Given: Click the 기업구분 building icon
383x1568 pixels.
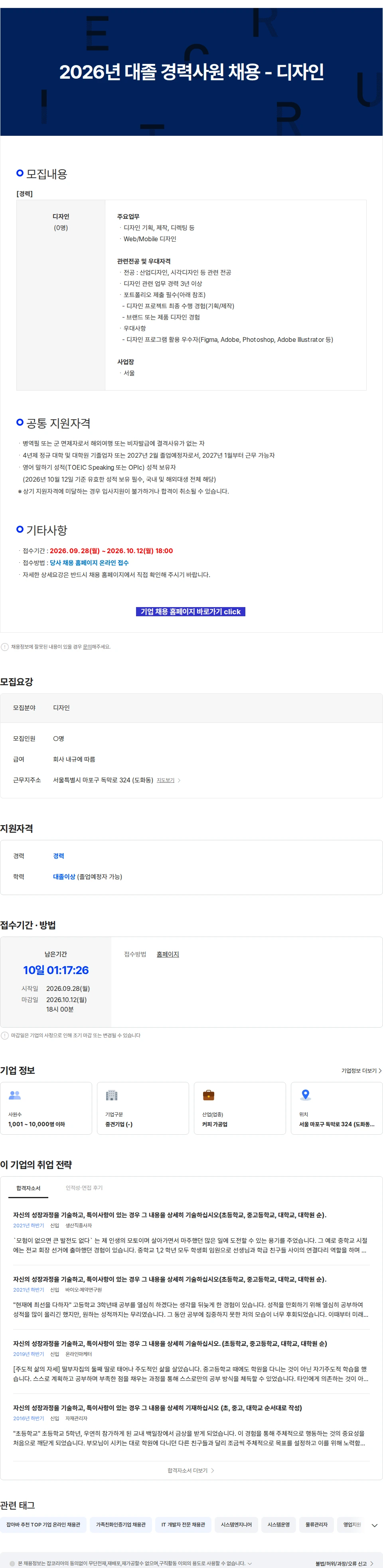Looking at the screenshot, I should click(x=111, y=1094).
